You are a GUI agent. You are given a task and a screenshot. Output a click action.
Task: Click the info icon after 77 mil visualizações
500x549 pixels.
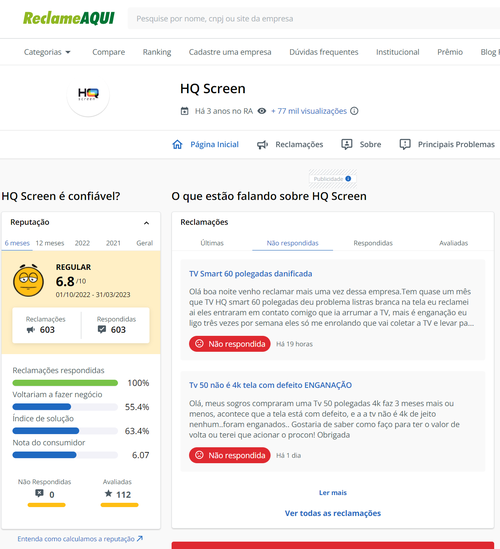click(354, 111)
